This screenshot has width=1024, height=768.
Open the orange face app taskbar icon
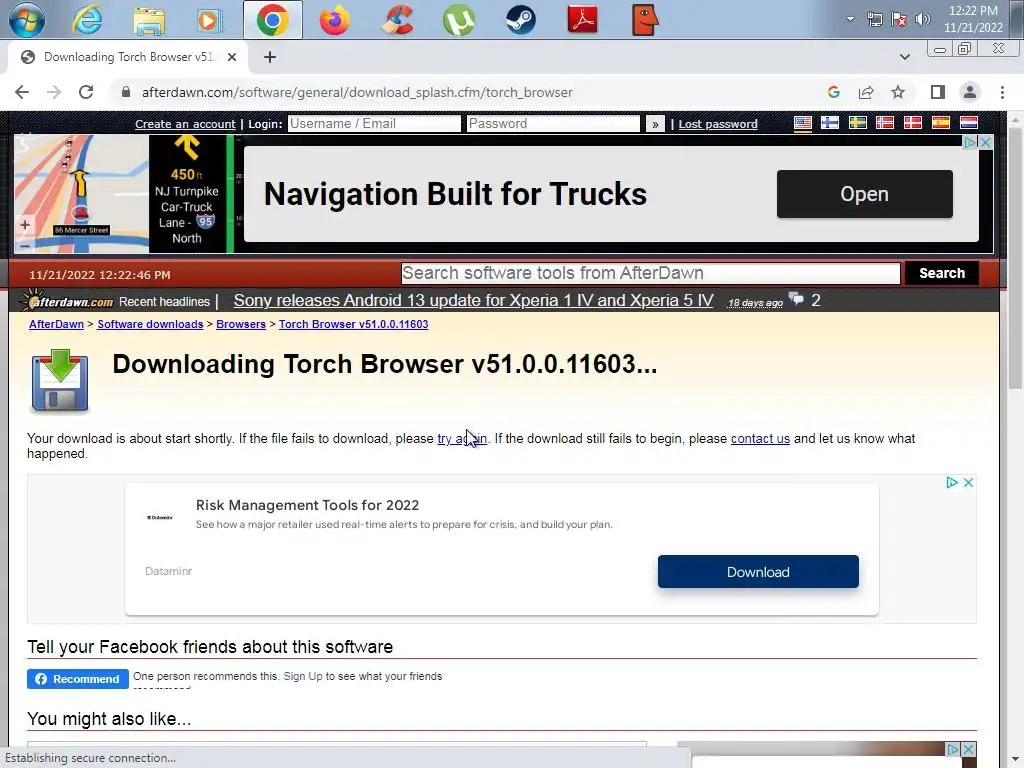[645, 20]
